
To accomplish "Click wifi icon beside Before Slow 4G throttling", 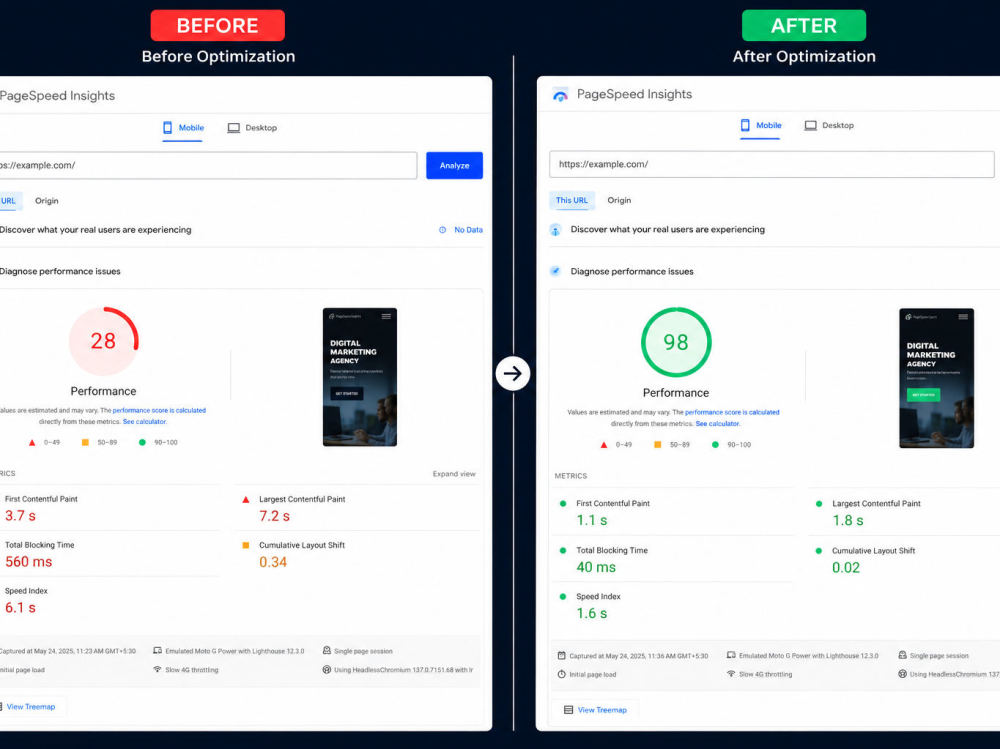I will pyautogui.click(x=157, y=669).
